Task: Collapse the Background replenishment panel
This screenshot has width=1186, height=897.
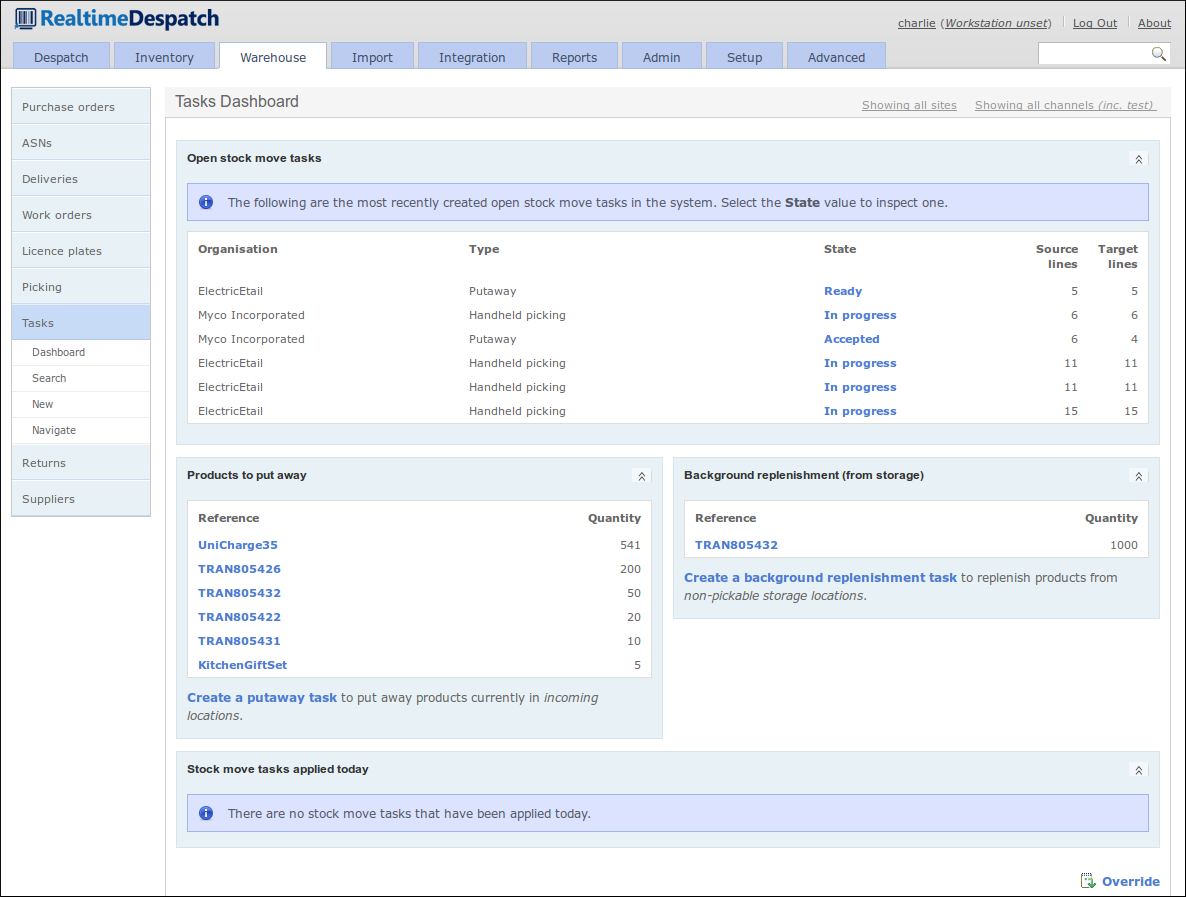Action: click(x=1138, y=476)
